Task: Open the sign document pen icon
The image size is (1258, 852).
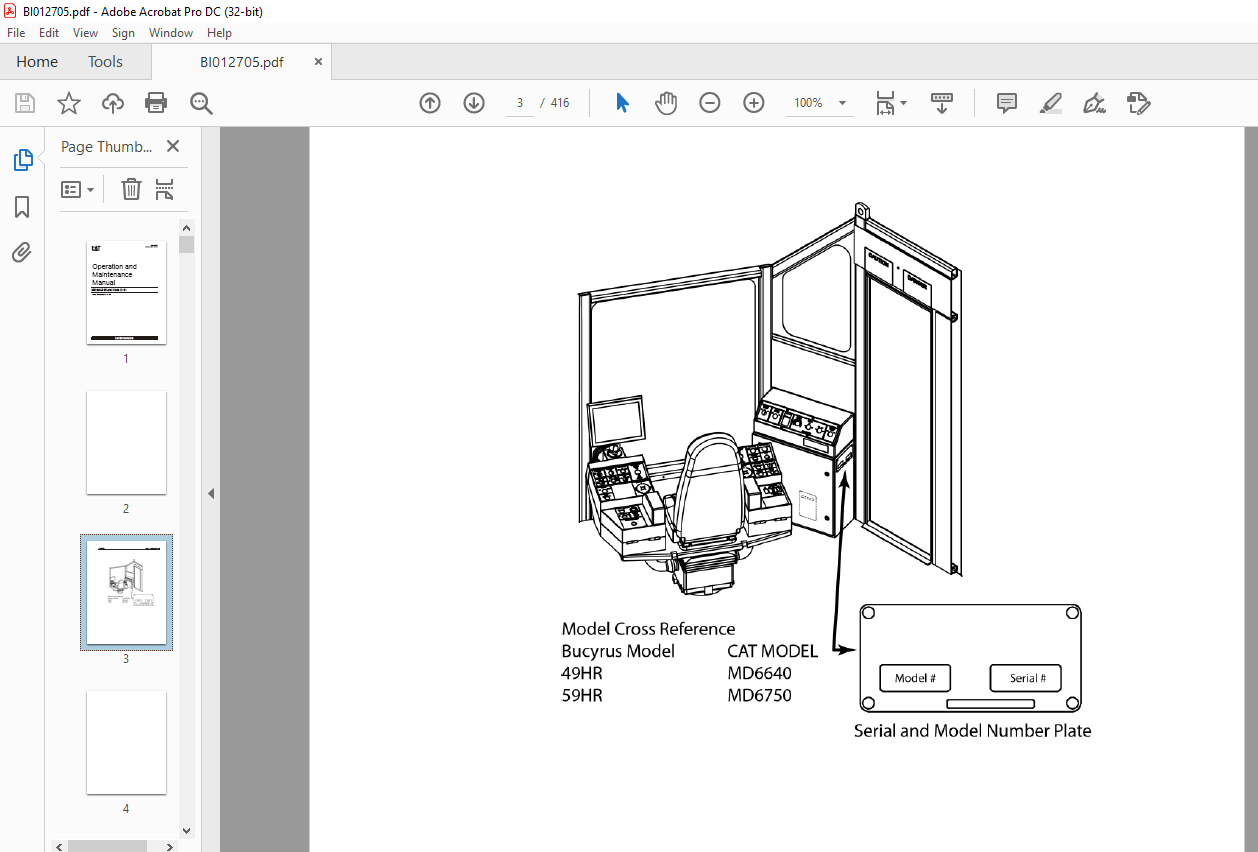Action: [x=1094, y=103]
